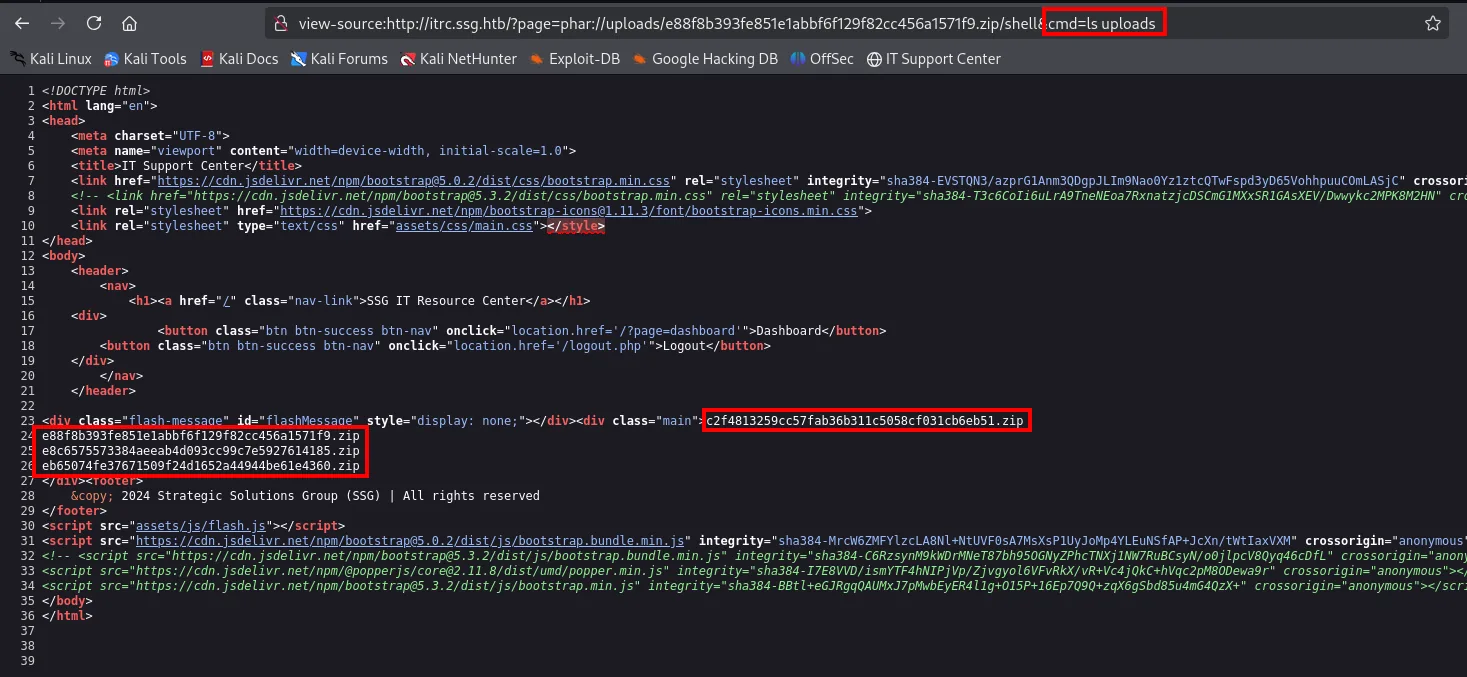This screenshot has width=1467, height=677.
Task: Click the site info icon in the address bar
Action: point(282,23)
